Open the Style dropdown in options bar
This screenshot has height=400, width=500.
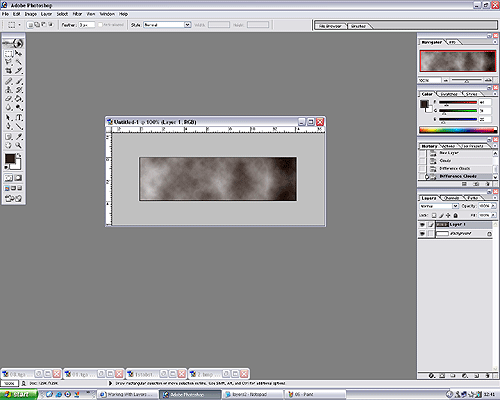pos(167,25)
